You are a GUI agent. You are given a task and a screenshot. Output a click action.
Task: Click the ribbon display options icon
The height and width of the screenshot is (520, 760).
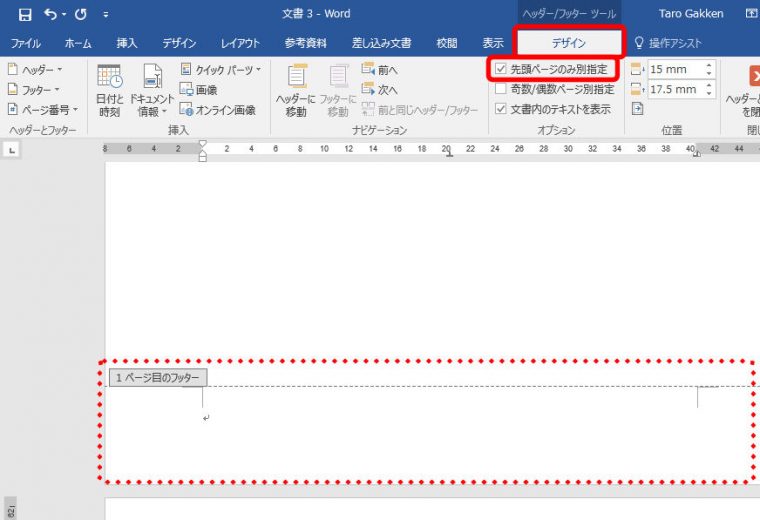pyautogui.click(x=751, y=14)
